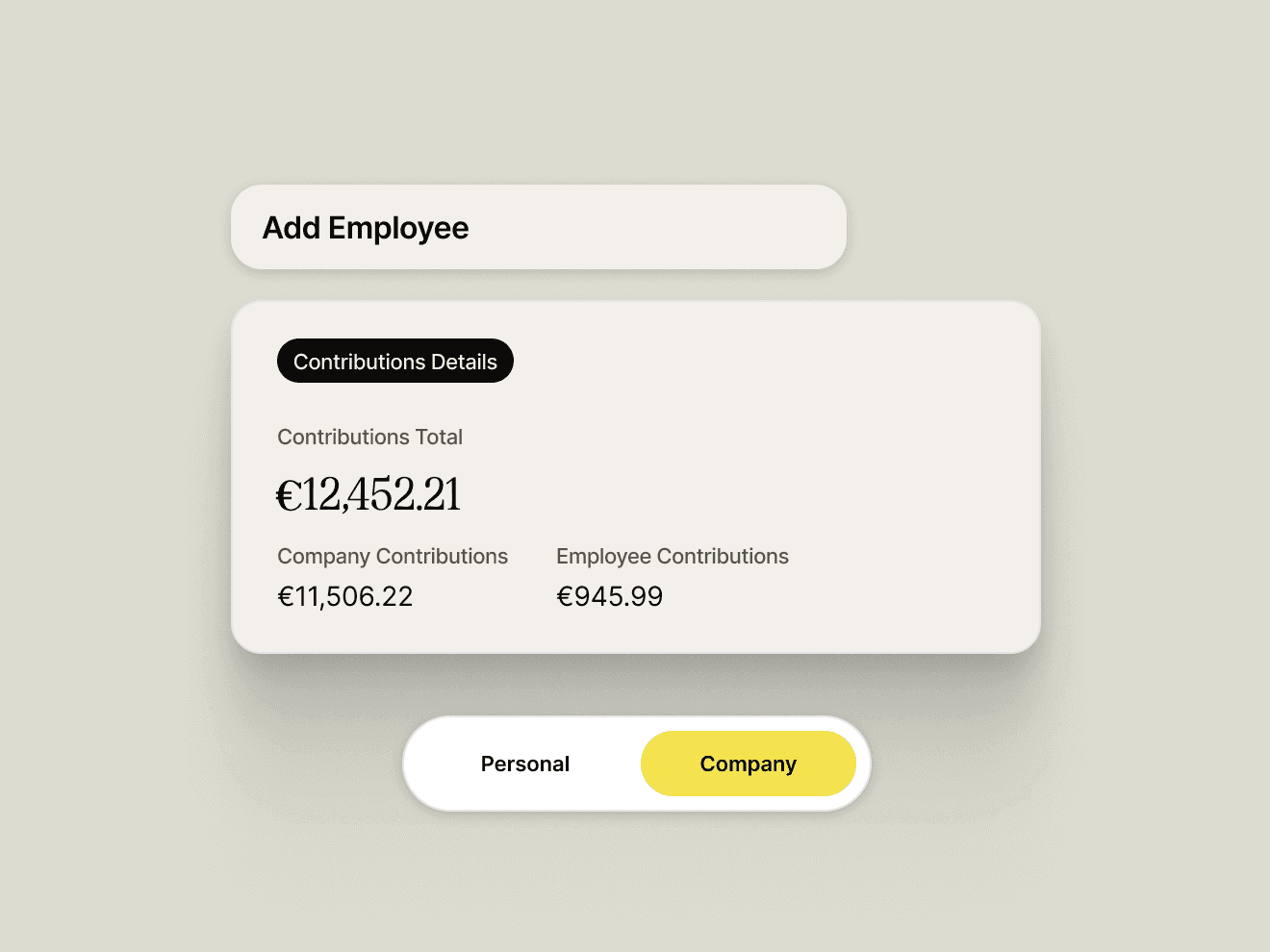Click the Employee Contributions label

click(x=673, y=556)
